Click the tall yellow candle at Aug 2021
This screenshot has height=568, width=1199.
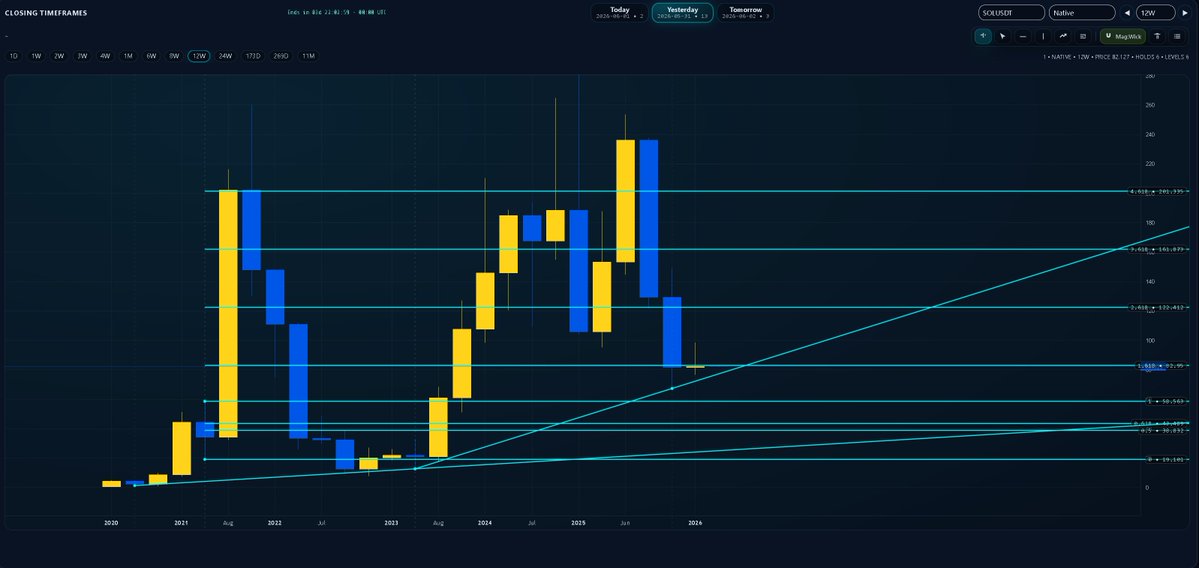[228, 313]
